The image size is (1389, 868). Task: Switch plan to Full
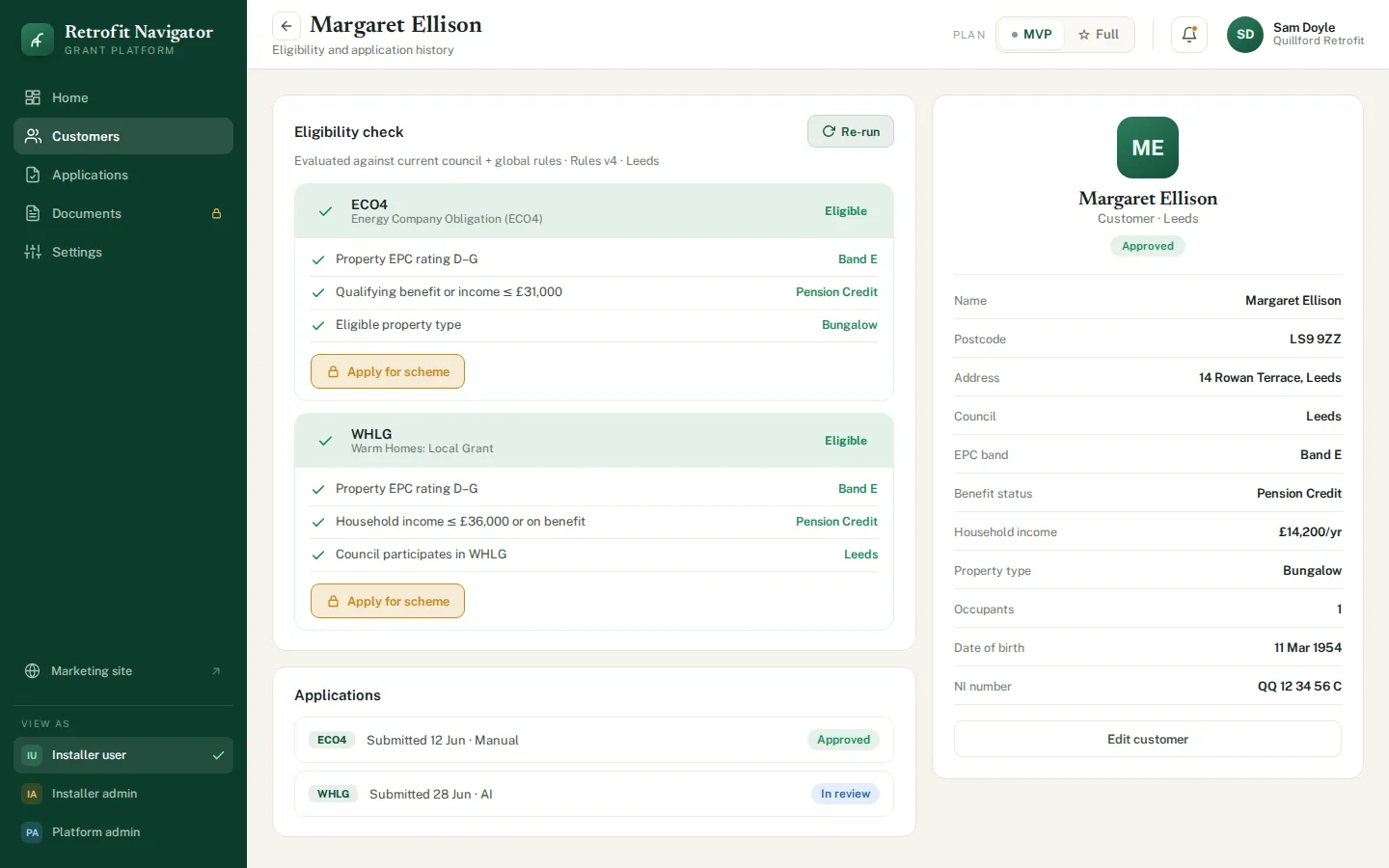tap(1099, 35)
